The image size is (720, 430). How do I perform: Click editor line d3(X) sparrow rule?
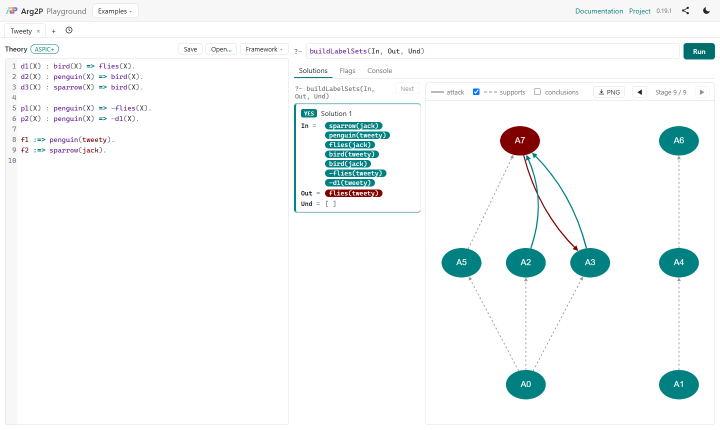pyautogui.click(x=82, y=87)
